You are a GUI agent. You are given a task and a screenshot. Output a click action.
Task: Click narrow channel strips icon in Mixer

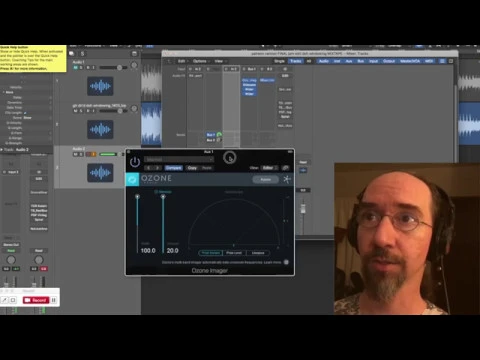click(442, 61)
